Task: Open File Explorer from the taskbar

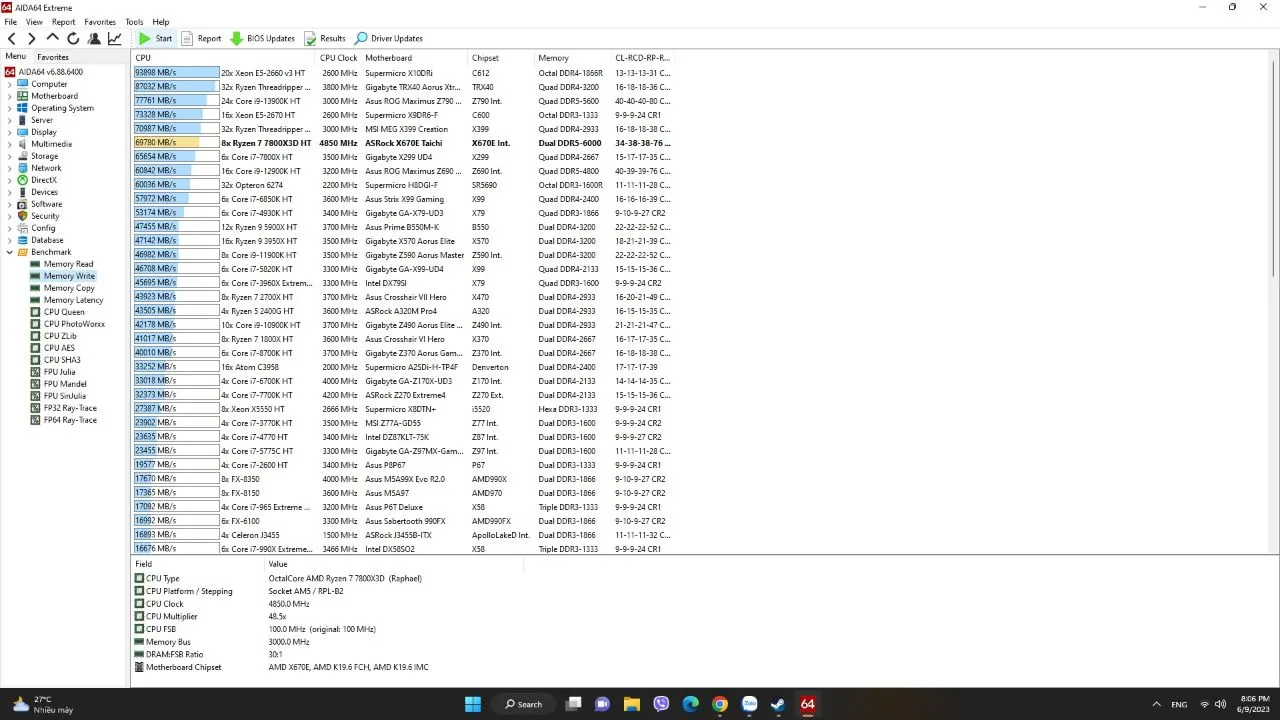Action: tap(632, 704)
